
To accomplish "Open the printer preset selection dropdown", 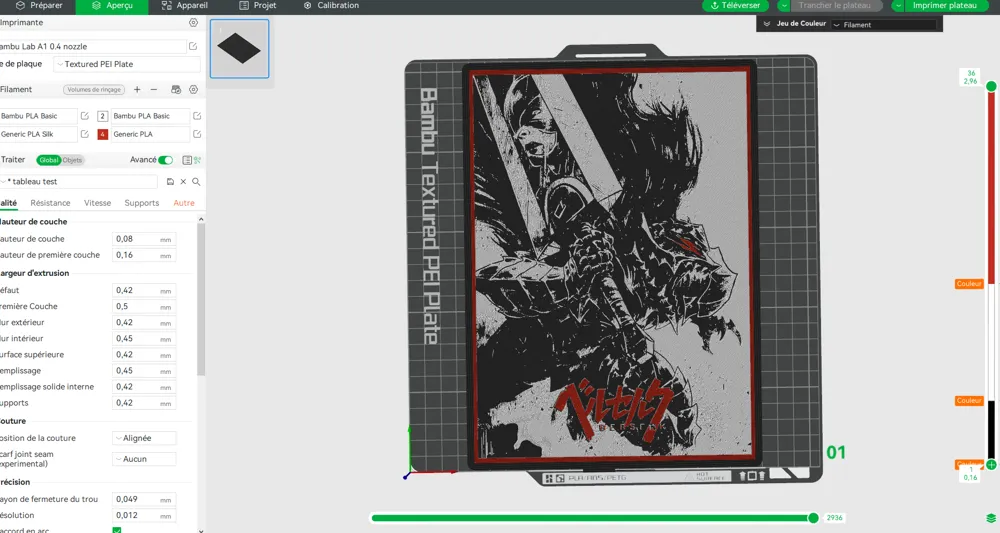I will click(92, 47).
